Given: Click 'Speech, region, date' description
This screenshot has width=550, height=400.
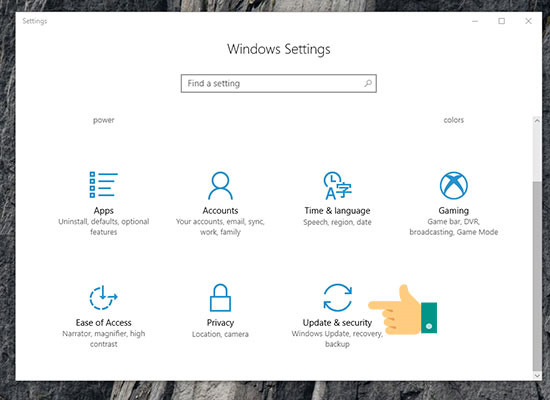Looking at the screenshot, I should point(337,222).
